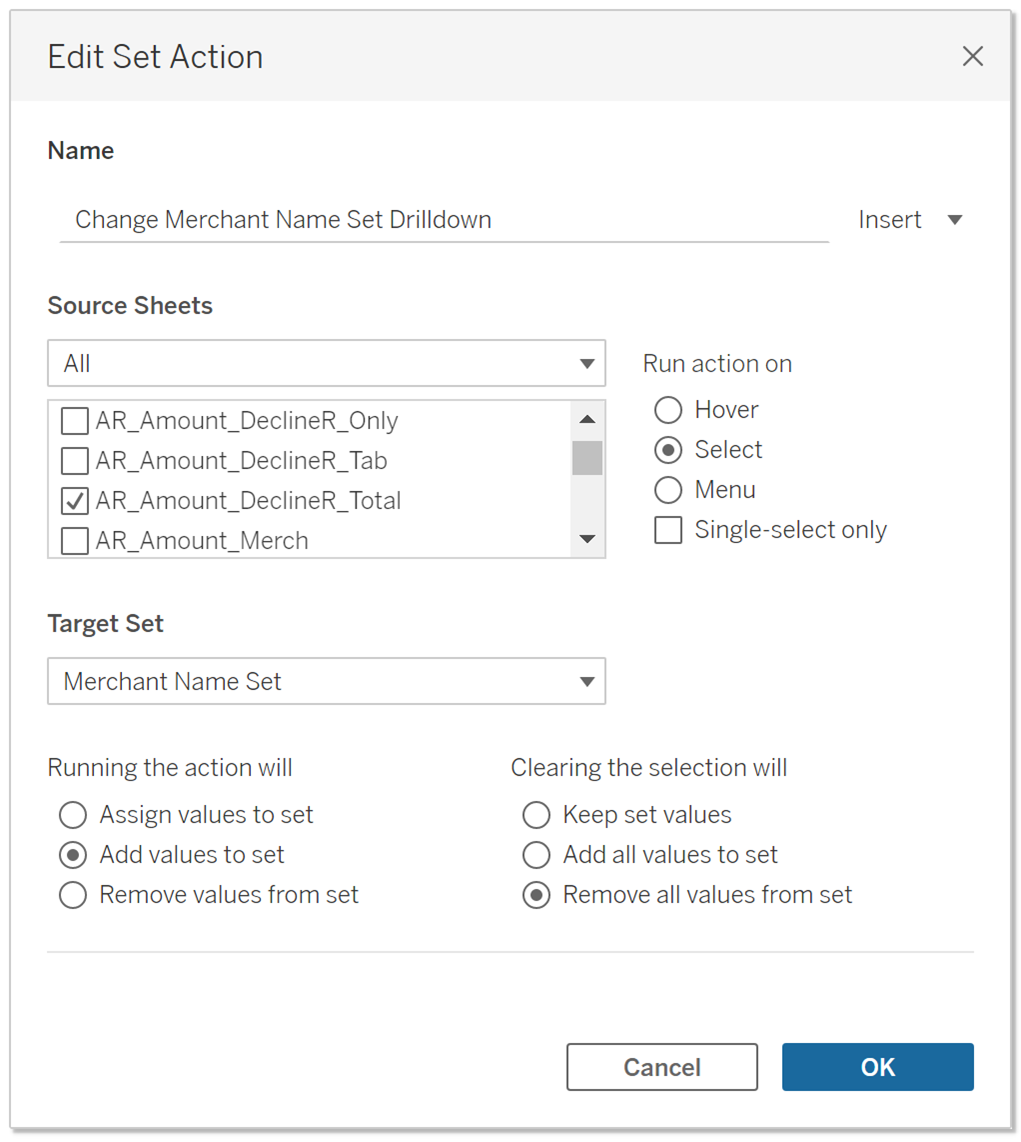Uncheck the AR_Amount_DeclineR_Total sheet
The image size is (1021, 1142).
pyautogui.click(x=75, y=501)
